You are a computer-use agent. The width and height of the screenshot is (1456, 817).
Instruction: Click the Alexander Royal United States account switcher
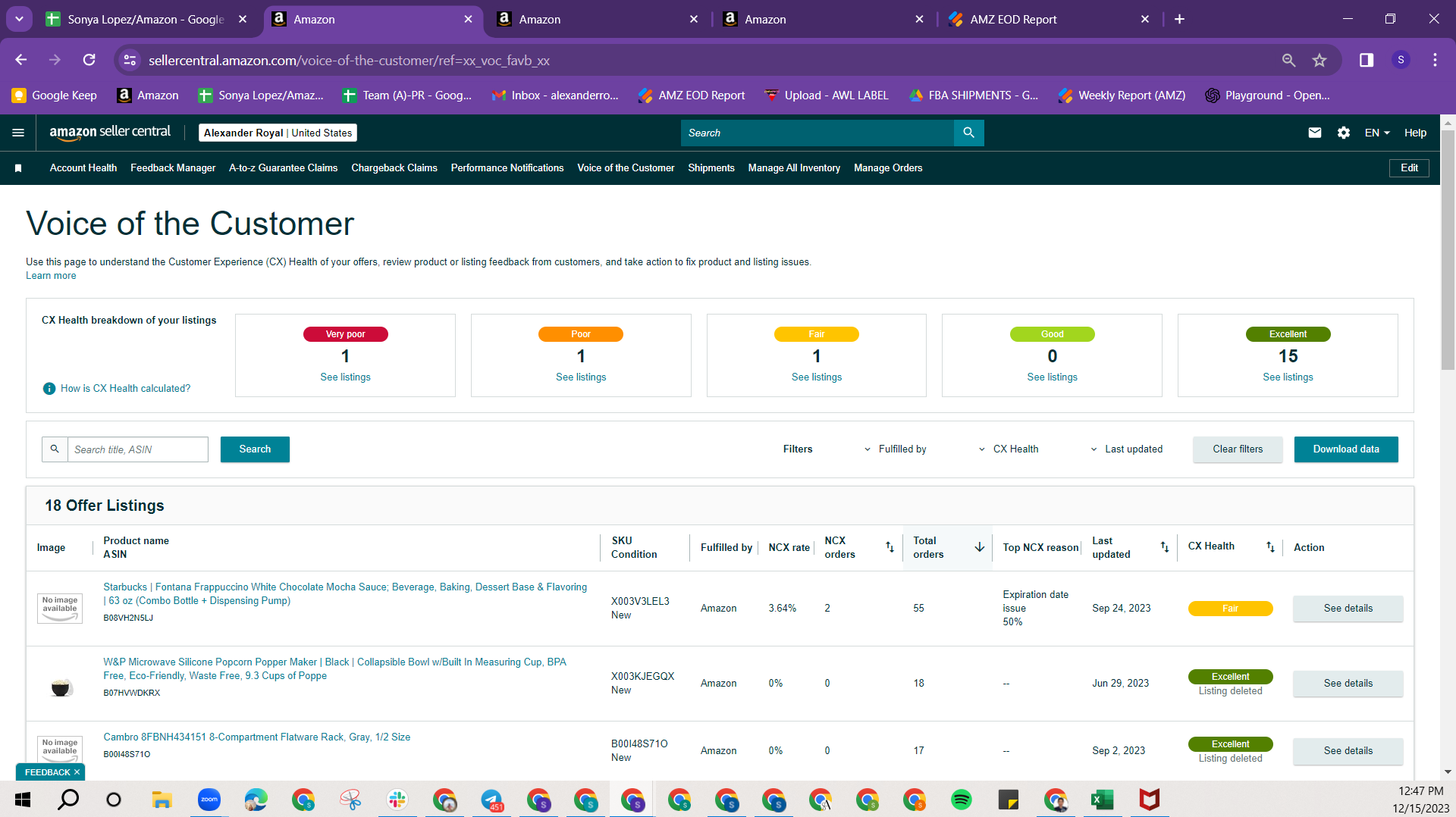pos(278,133)
